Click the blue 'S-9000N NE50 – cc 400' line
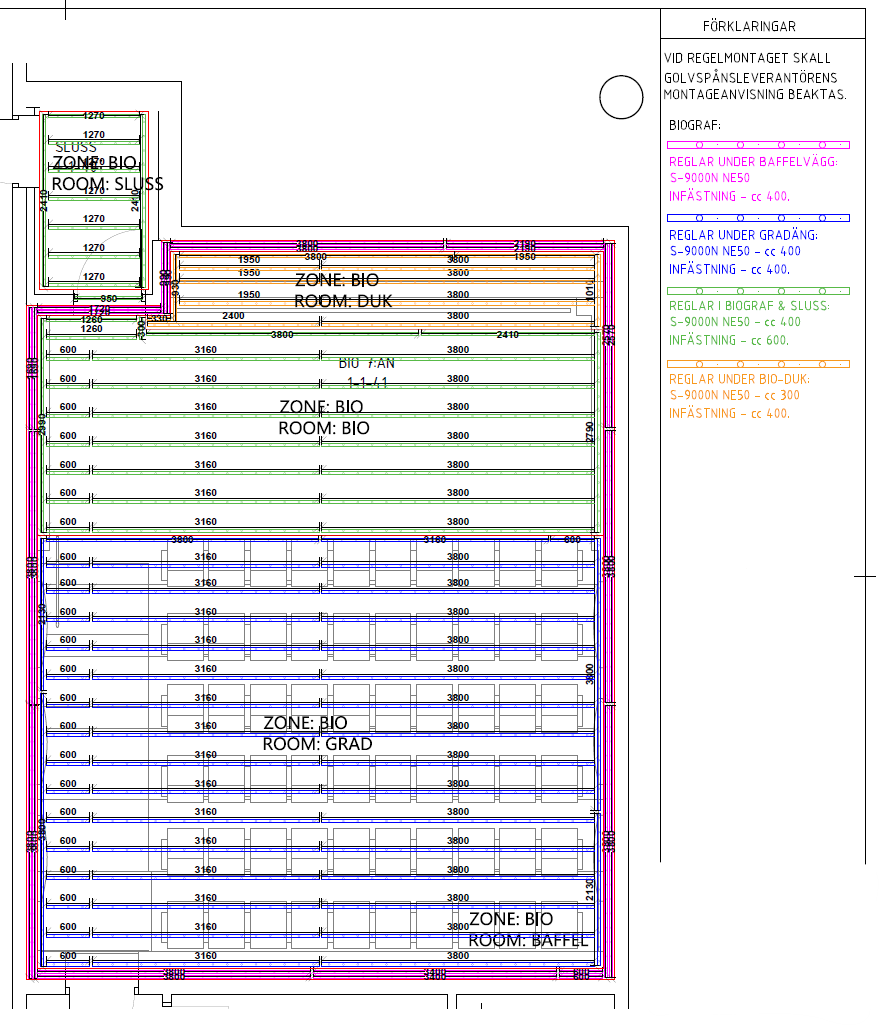The height and width of the screenshot is (1025, 879). point(735,251)
